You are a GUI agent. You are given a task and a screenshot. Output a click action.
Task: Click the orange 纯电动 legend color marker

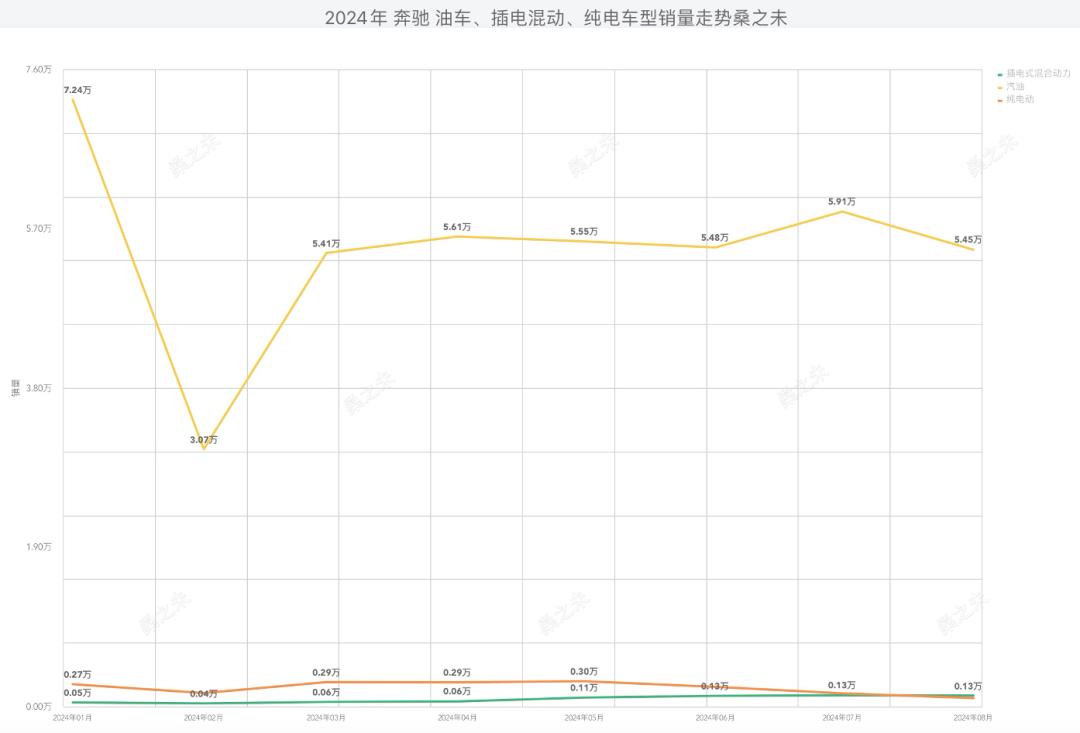tap(1000, 99)
